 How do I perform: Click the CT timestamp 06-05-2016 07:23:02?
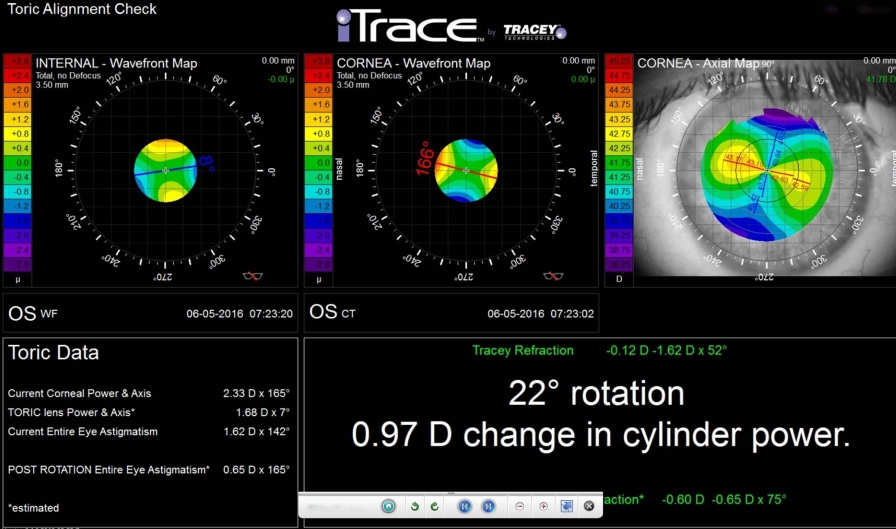pos(541,314)
